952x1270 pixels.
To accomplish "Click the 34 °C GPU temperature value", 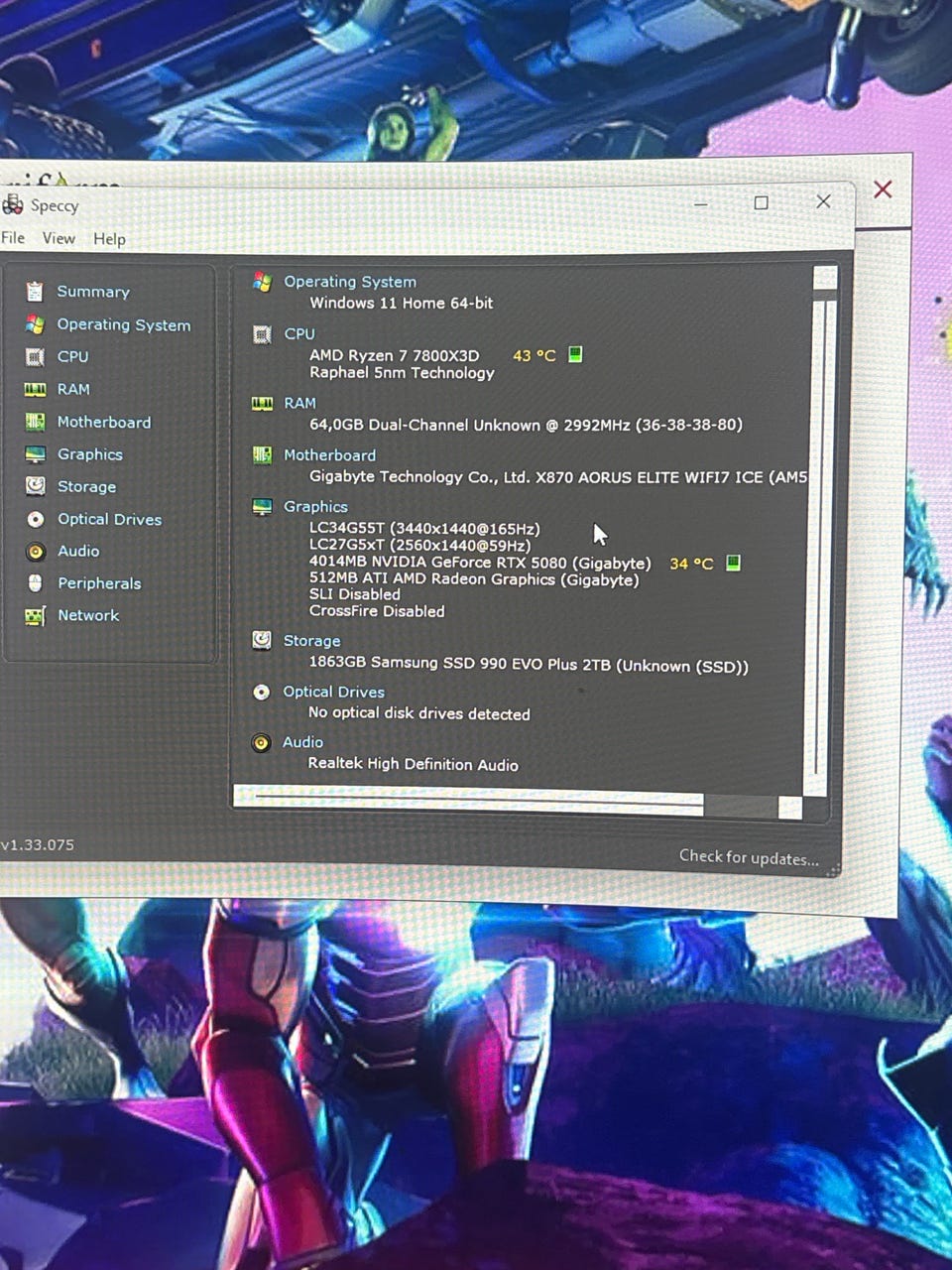I will 691,564.
